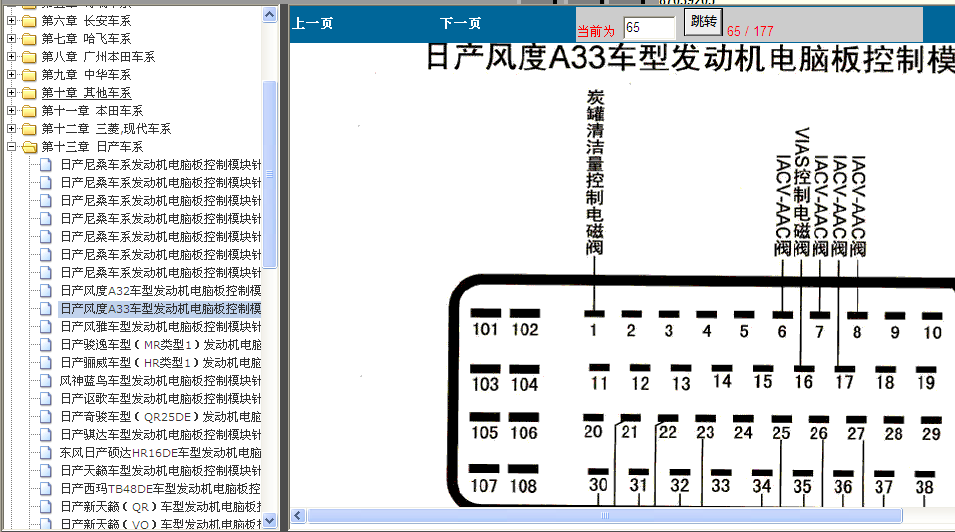Expand the 第八章 广州本田车系 folder
Screen dimensions: 955x532
click(11, 57)
